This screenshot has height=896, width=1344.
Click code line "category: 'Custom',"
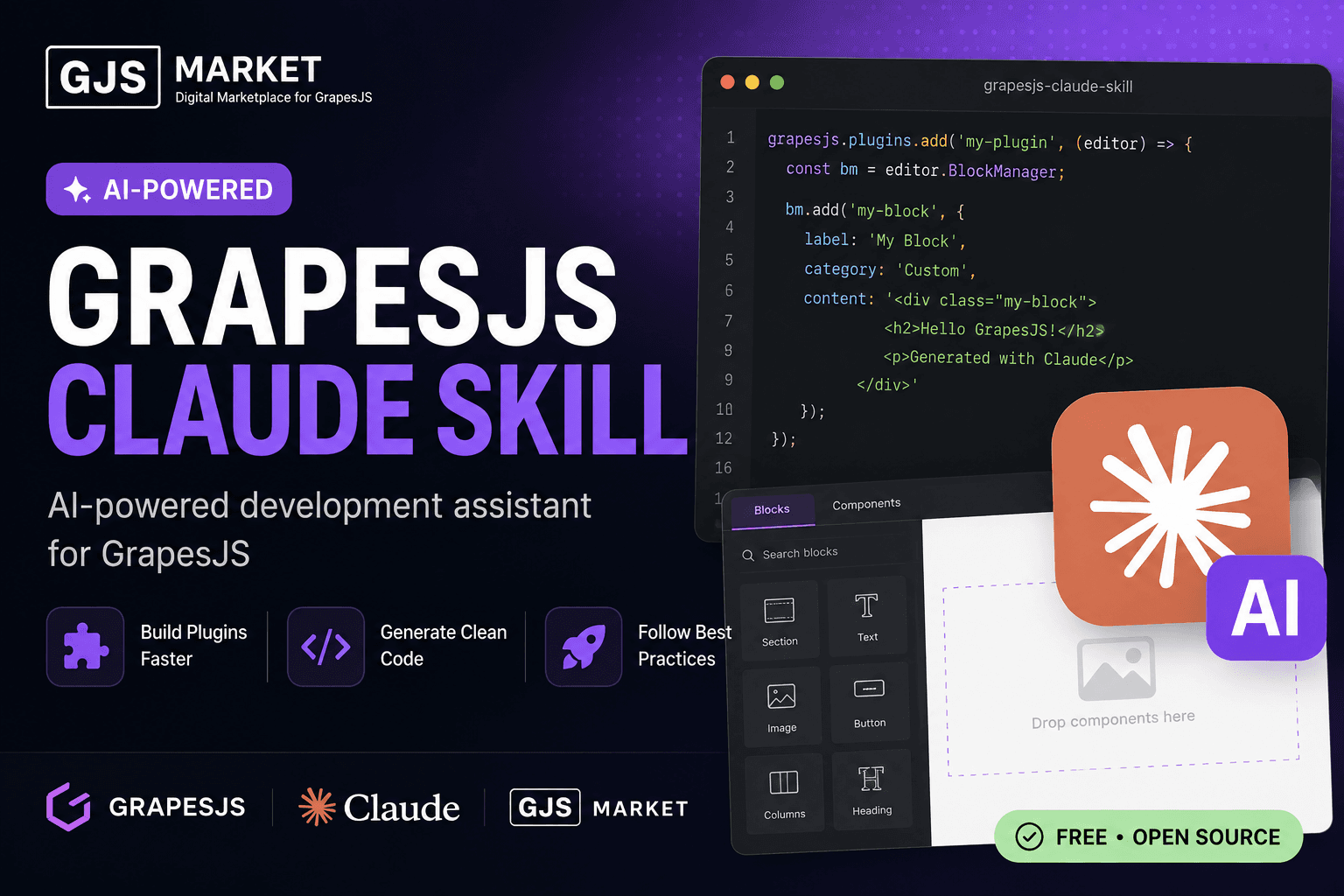(889, 270)
